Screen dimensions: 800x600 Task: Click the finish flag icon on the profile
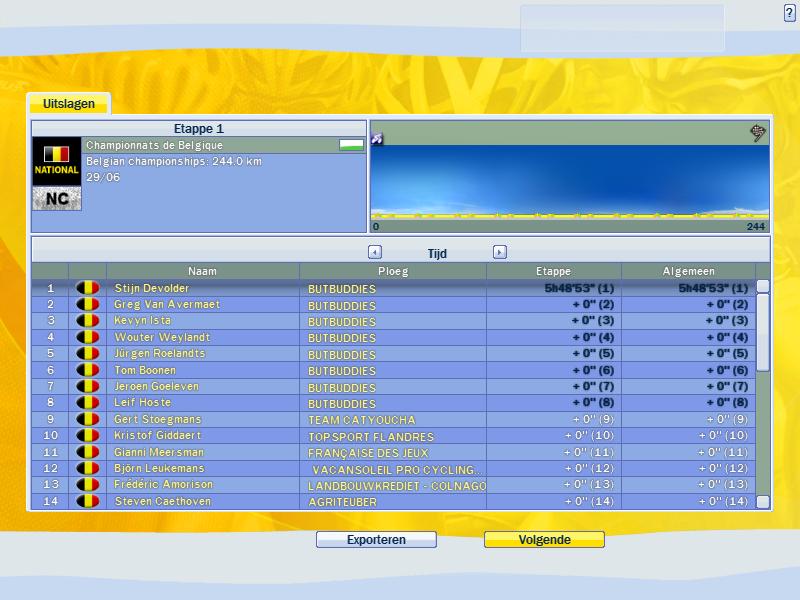758,133
